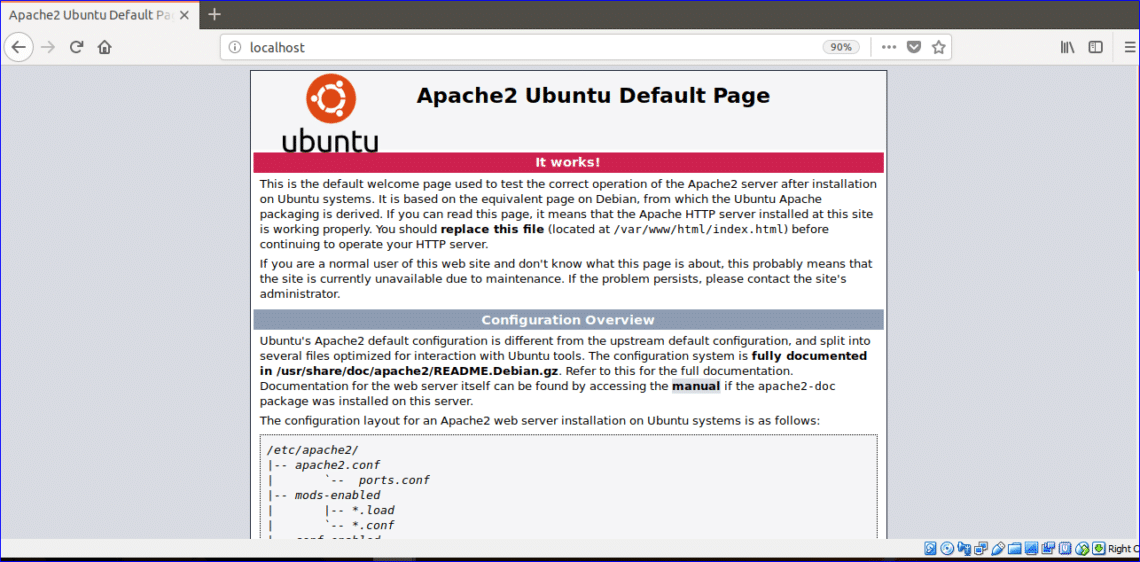Show the sidebars panel

tap(1096, 47)
